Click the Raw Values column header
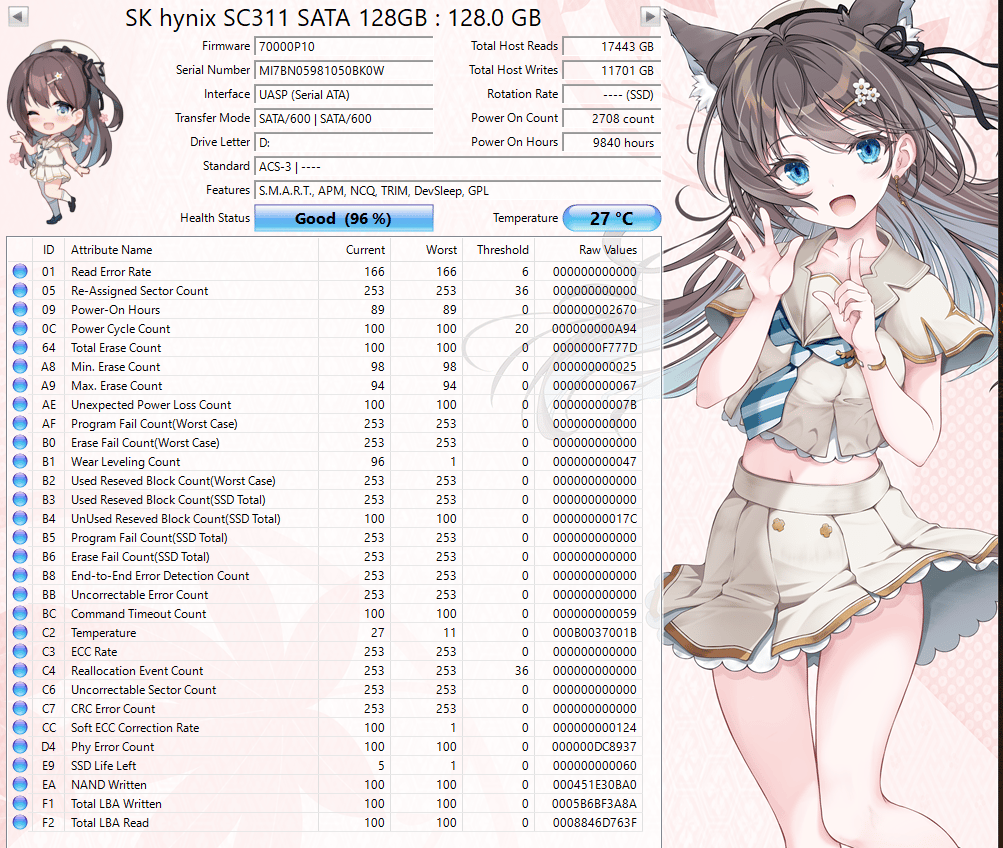 [588, 249]
